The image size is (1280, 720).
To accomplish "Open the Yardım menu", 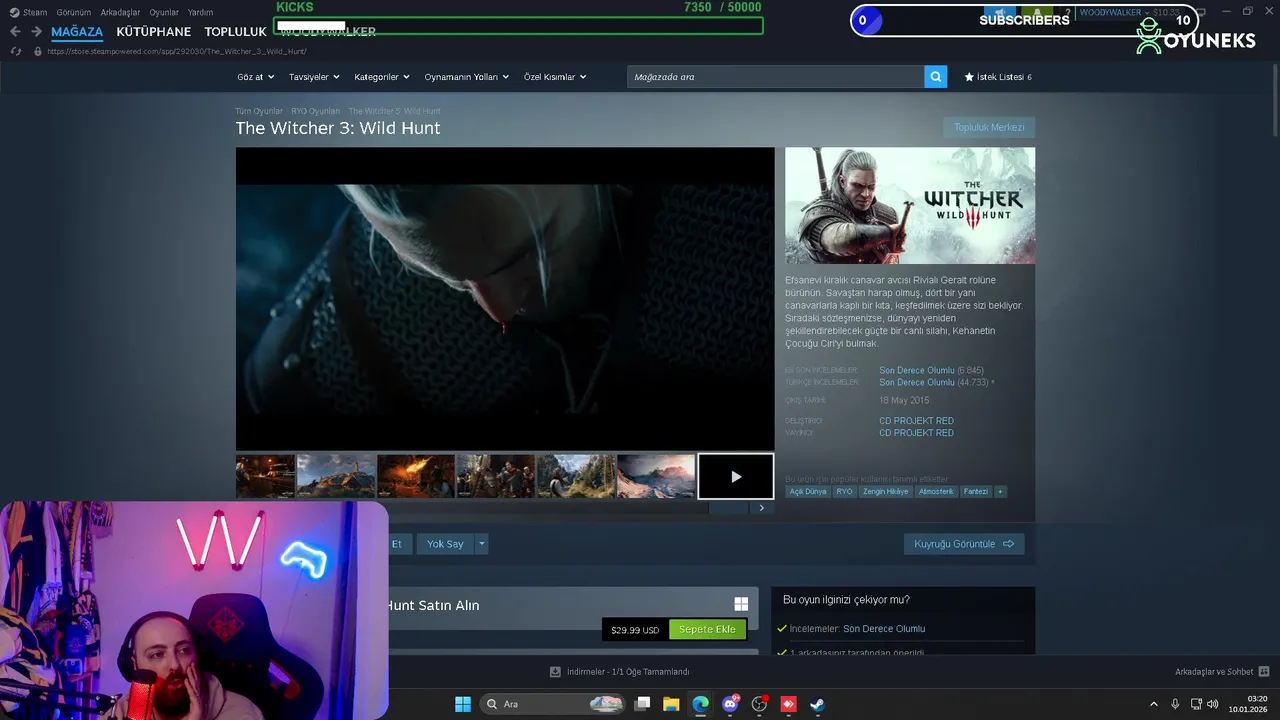I will point(200,12).
